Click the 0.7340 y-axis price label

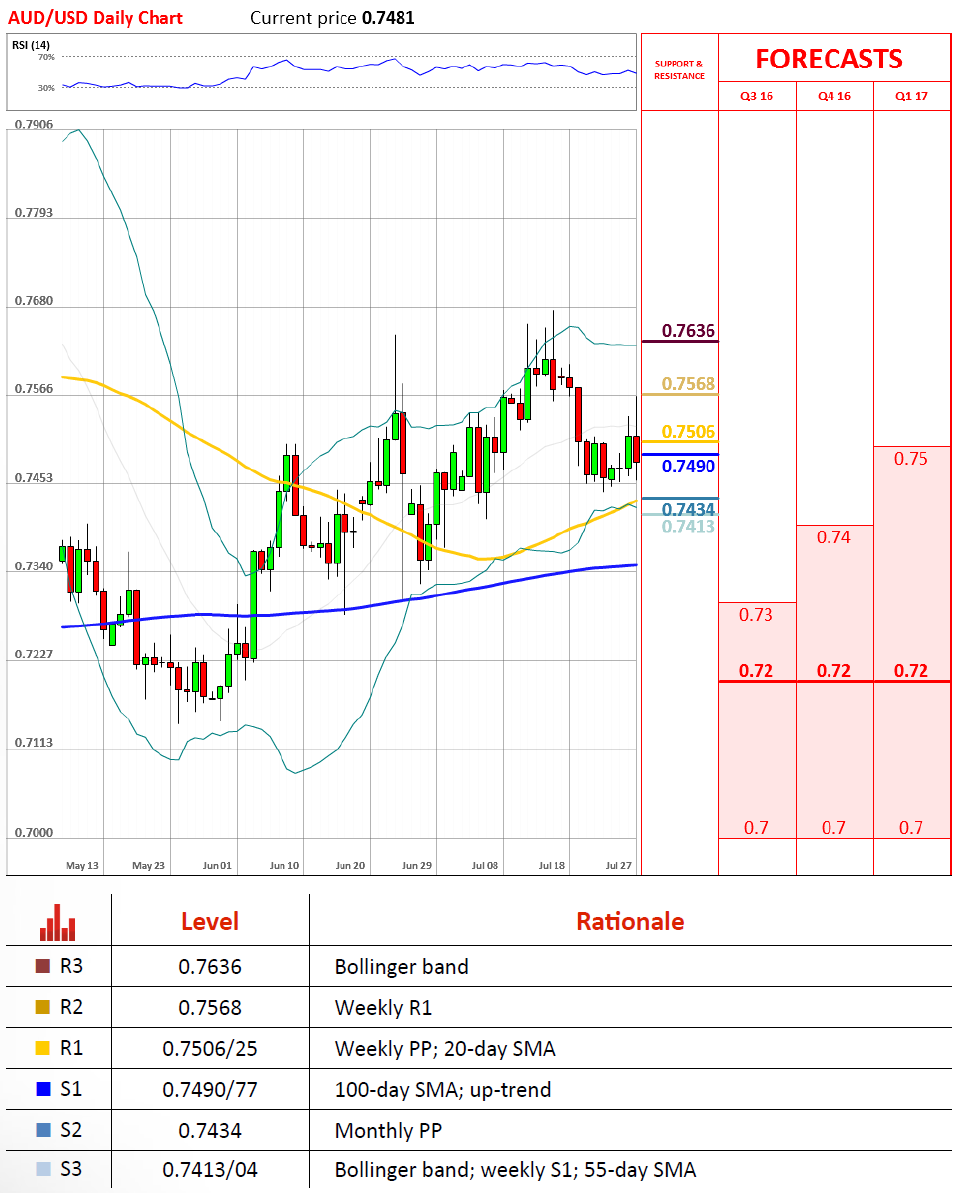point(34,567)
